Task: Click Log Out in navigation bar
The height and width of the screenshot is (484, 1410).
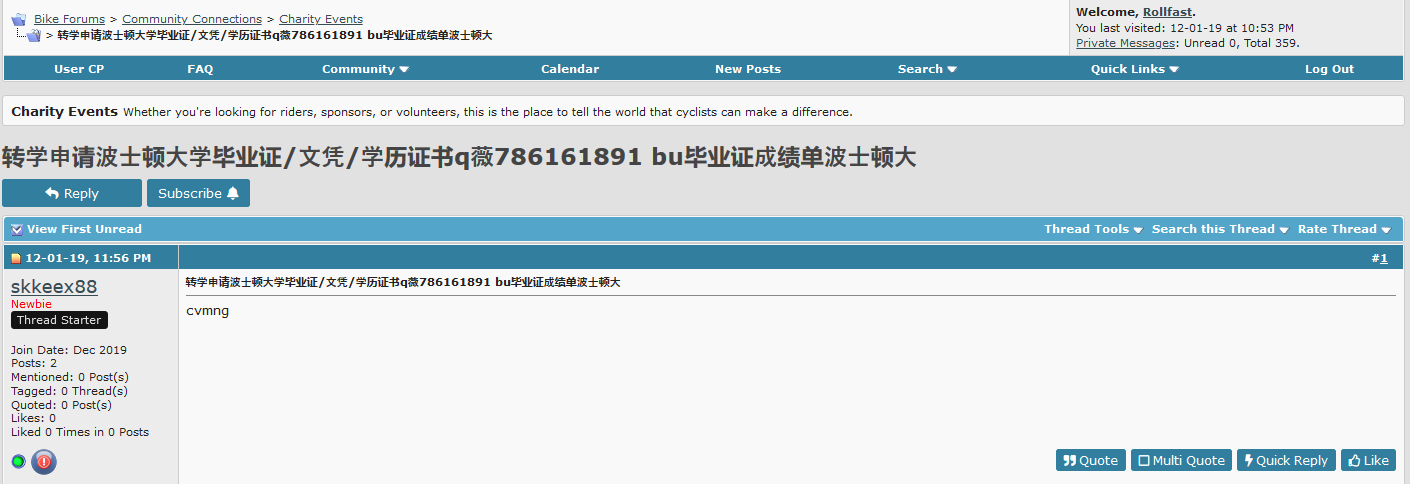Action: [x=1329, y=69]
